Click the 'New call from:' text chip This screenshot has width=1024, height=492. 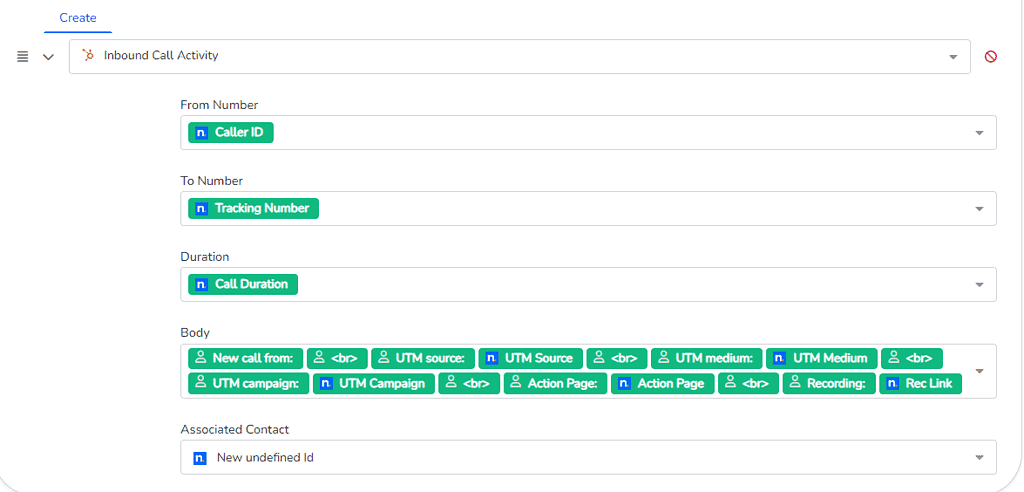coord(246,358)
